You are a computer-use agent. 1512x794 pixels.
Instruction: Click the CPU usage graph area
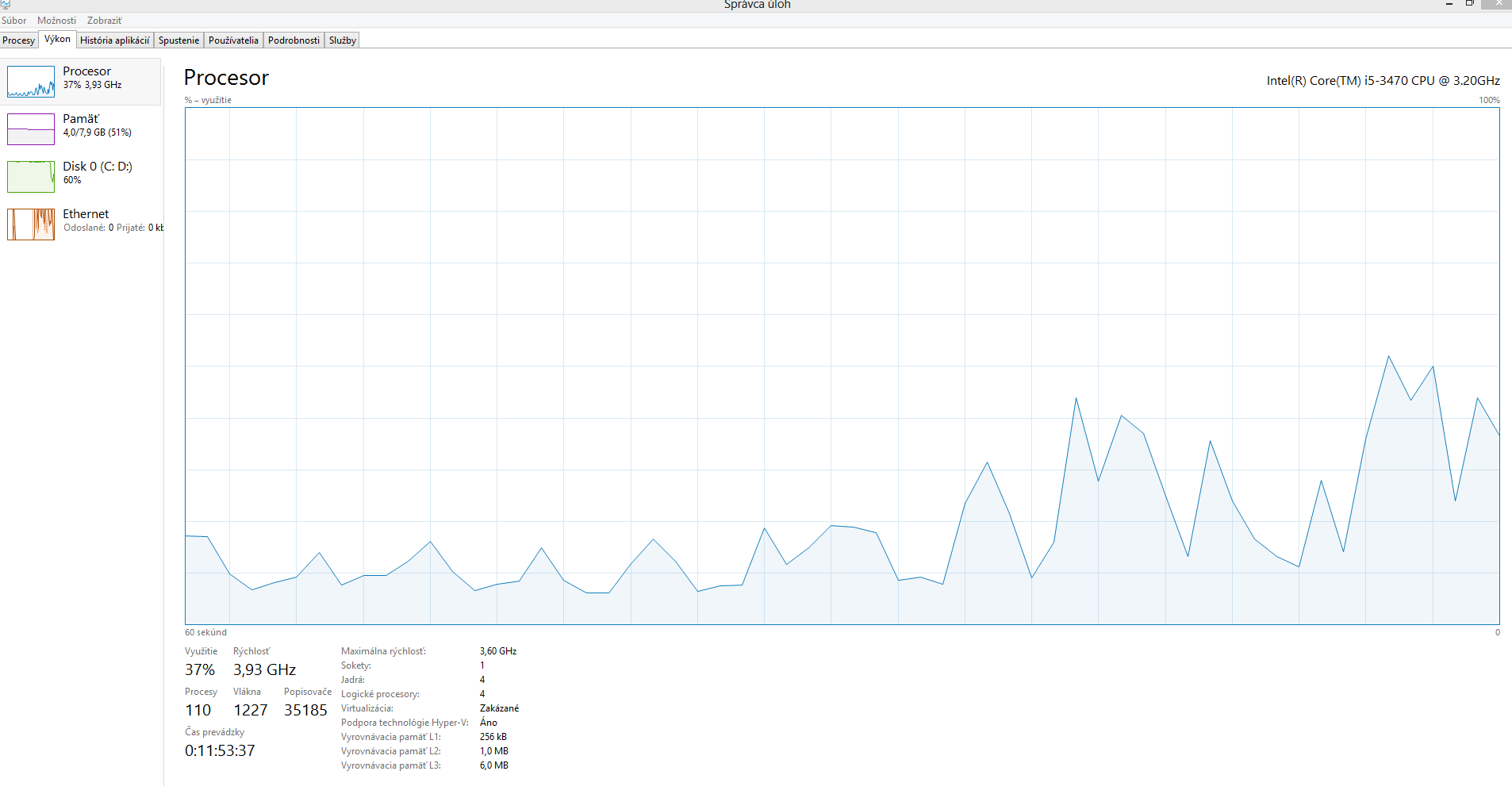[x=842, y=366]
